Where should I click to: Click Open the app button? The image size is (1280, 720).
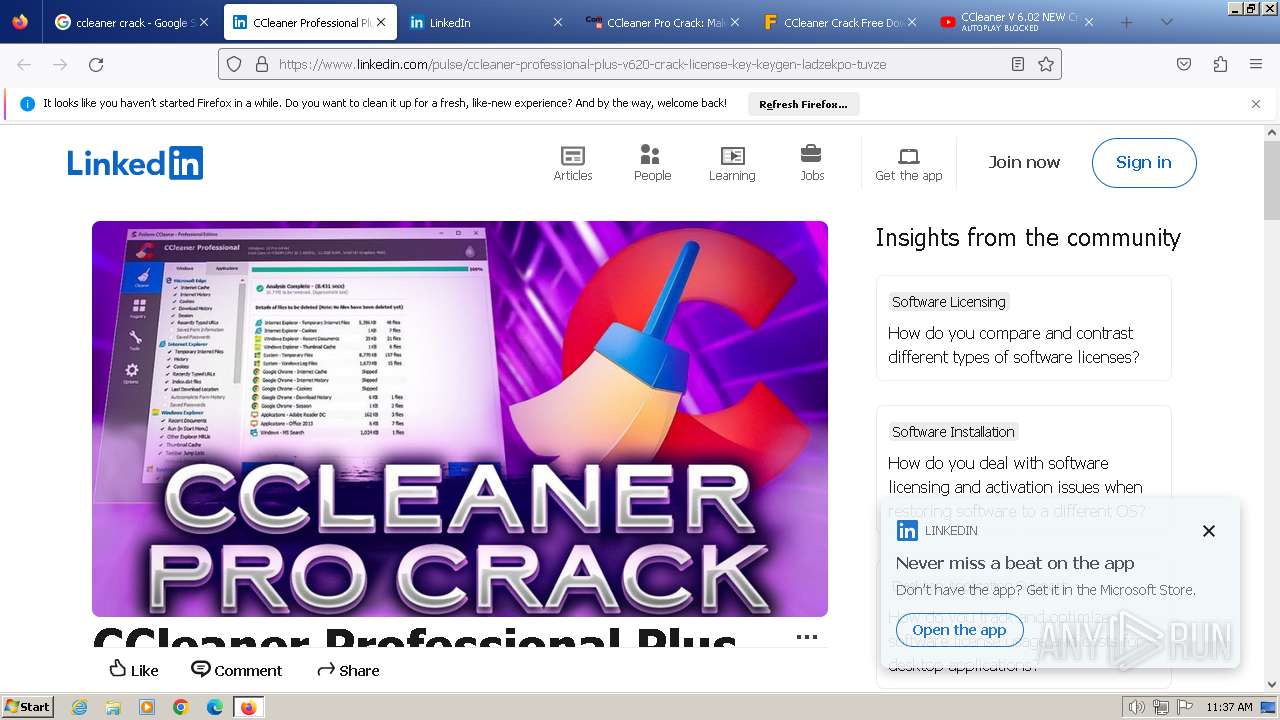[x=959, y=630]
